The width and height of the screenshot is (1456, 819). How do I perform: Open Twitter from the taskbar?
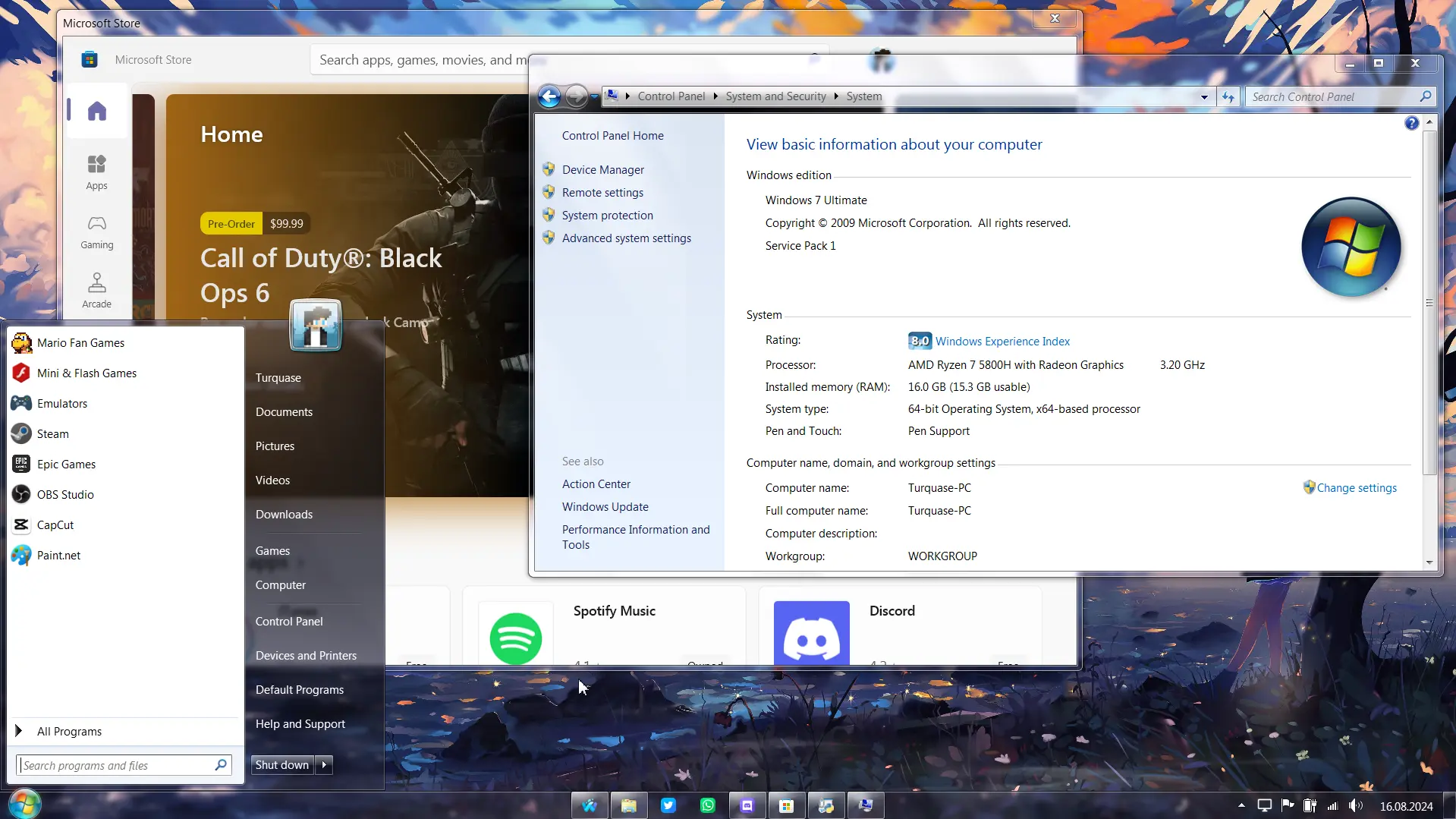[668, 805]
